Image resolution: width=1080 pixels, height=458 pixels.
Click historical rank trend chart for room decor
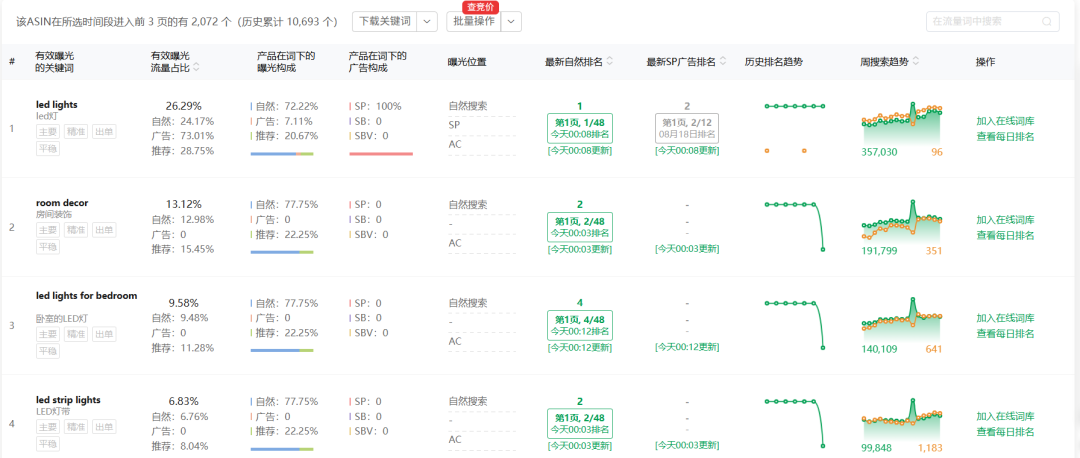pyautogui.click(x=794, y=227)
